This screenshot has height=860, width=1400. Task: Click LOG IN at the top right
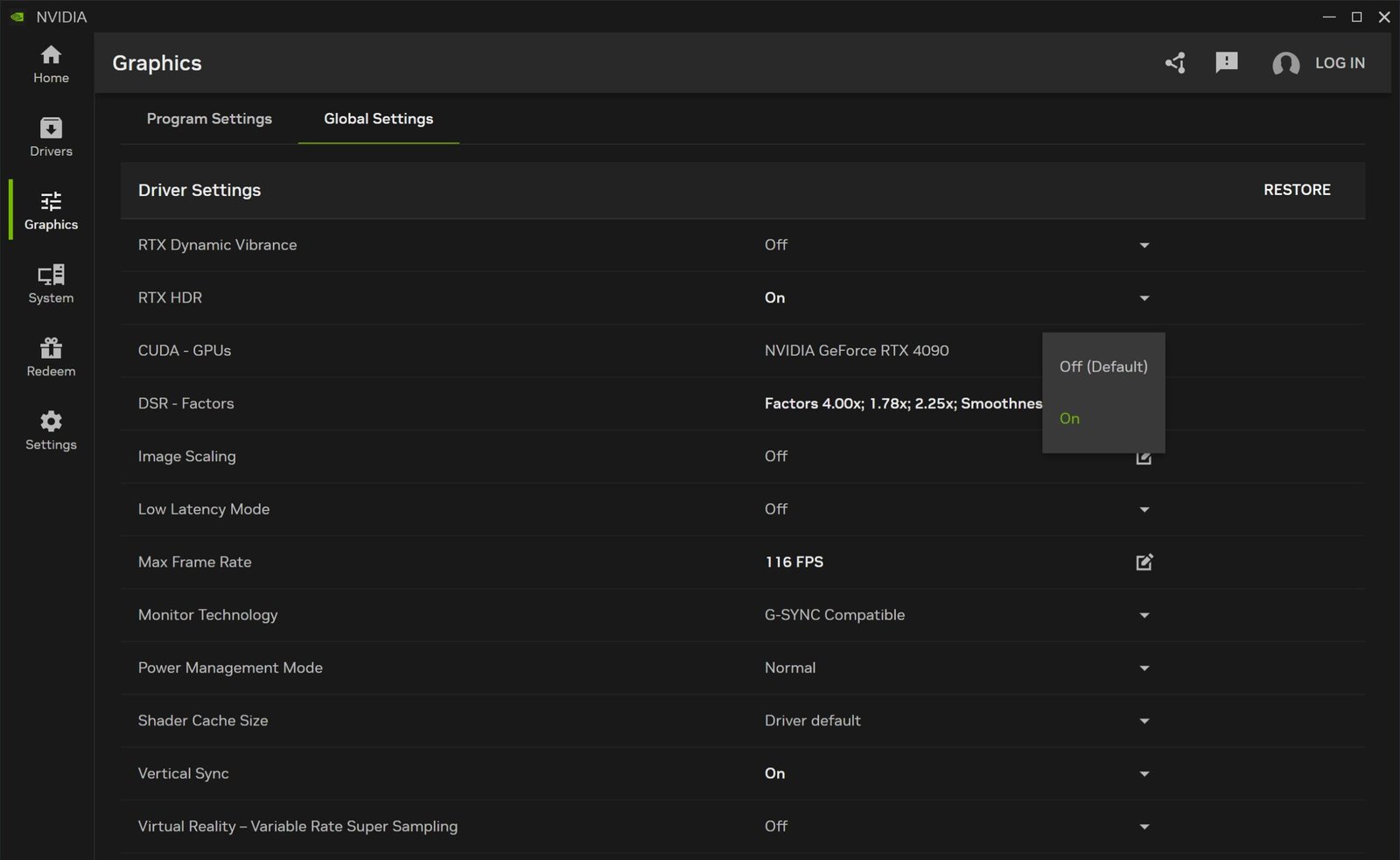(1340, 63)
